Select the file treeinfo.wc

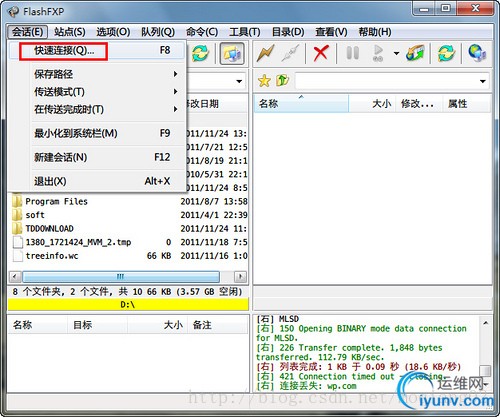pos(52,256)
